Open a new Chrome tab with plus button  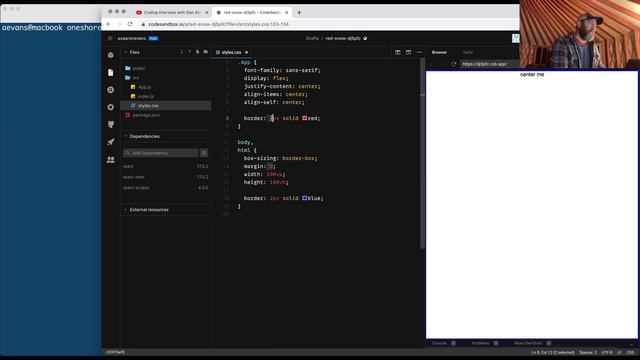(x=299, y=13)
